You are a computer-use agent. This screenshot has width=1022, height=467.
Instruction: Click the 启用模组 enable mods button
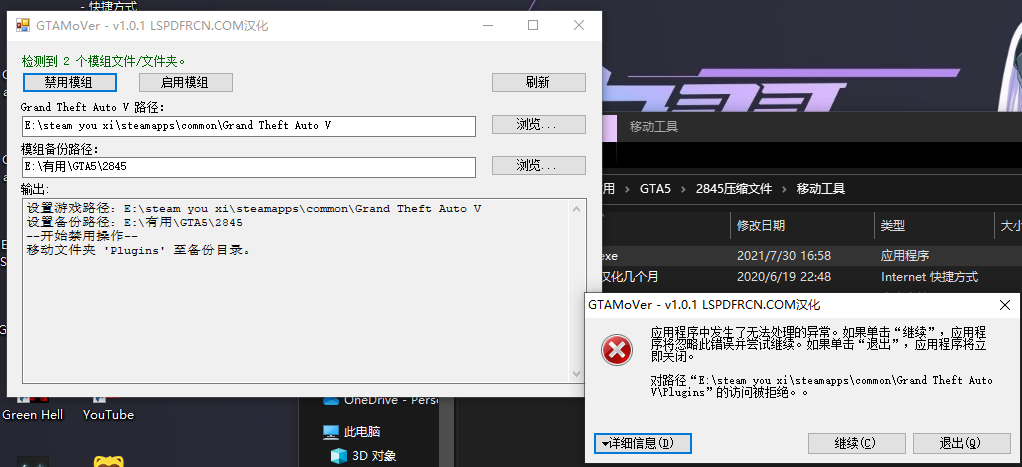pyautogui.click(x=185, y=82)
